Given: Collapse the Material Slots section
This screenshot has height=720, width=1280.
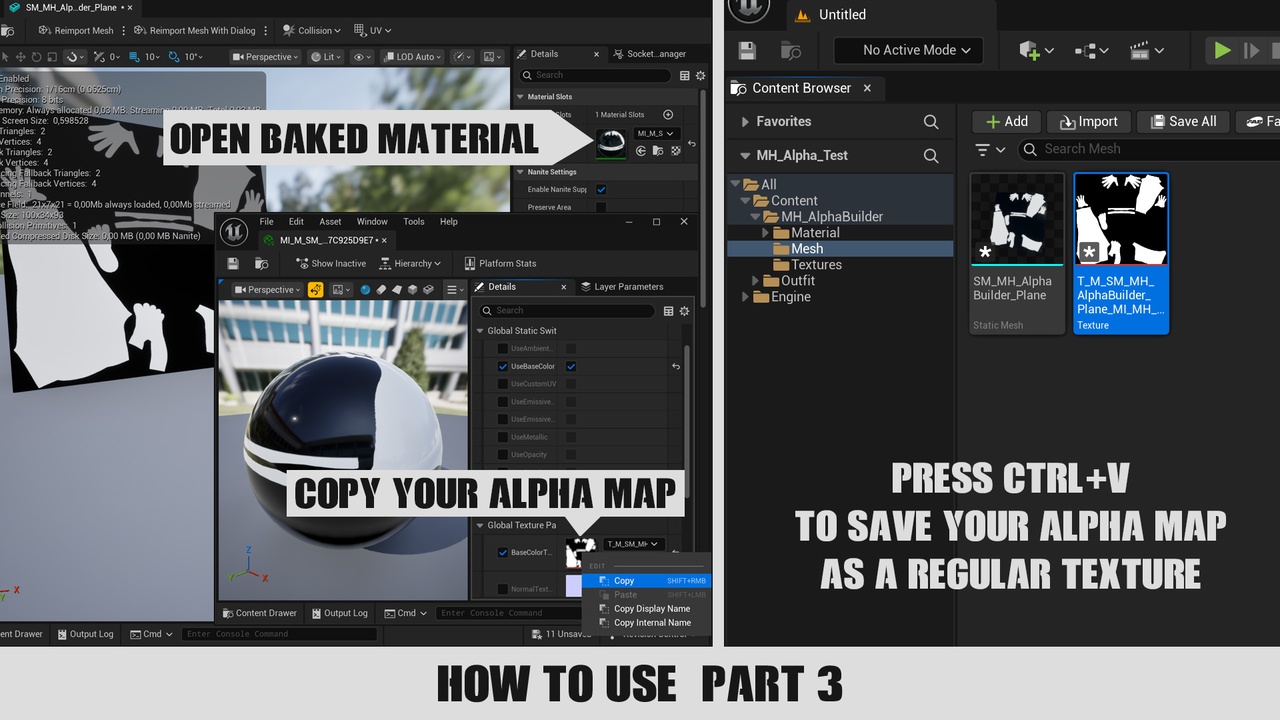Looking at the screenshot, I should point(520,97).
